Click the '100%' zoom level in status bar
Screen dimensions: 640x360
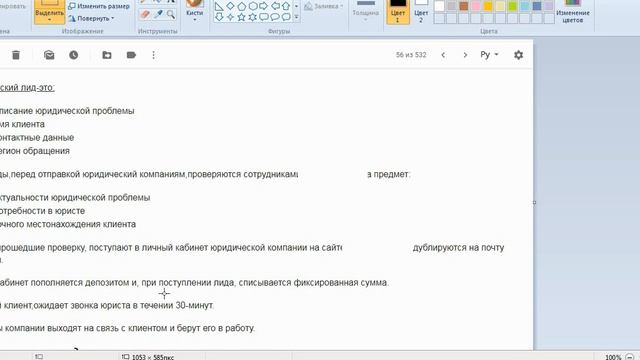click(x=613, y=357)
